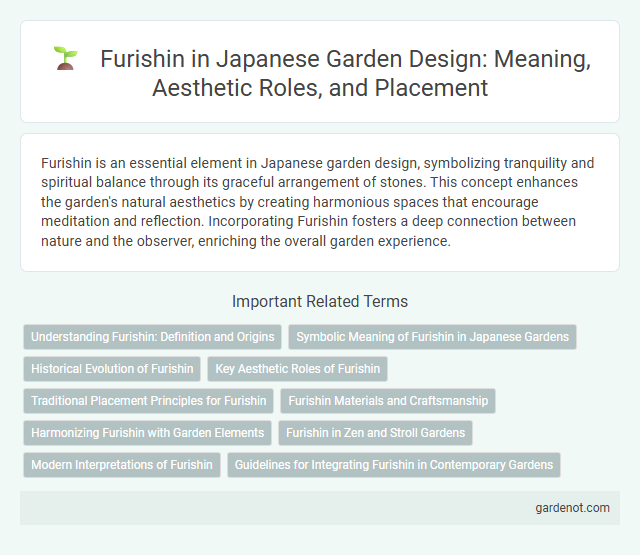Click the seedling sprout icon beside the title
Screen dimensions: 640x555
[x=66, y=58]
